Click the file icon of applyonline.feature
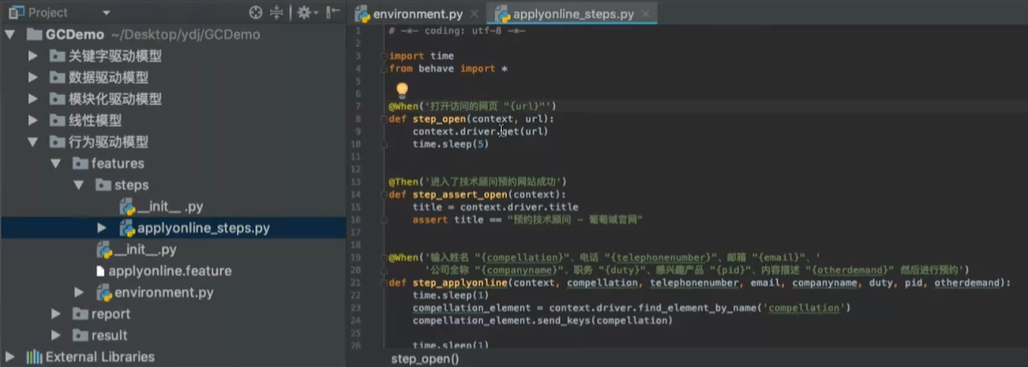 tap(100, 271)
